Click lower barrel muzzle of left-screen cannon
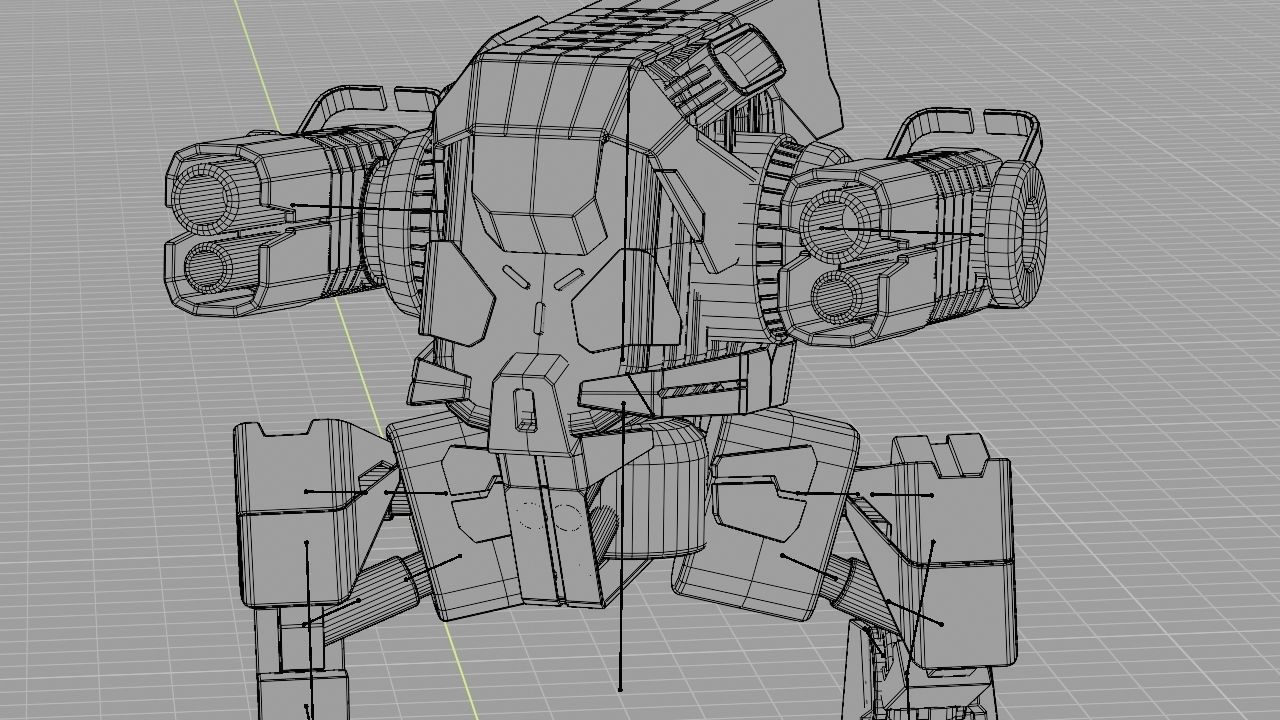This screenshot has width=1280, height=720. (x=207, y=267)
